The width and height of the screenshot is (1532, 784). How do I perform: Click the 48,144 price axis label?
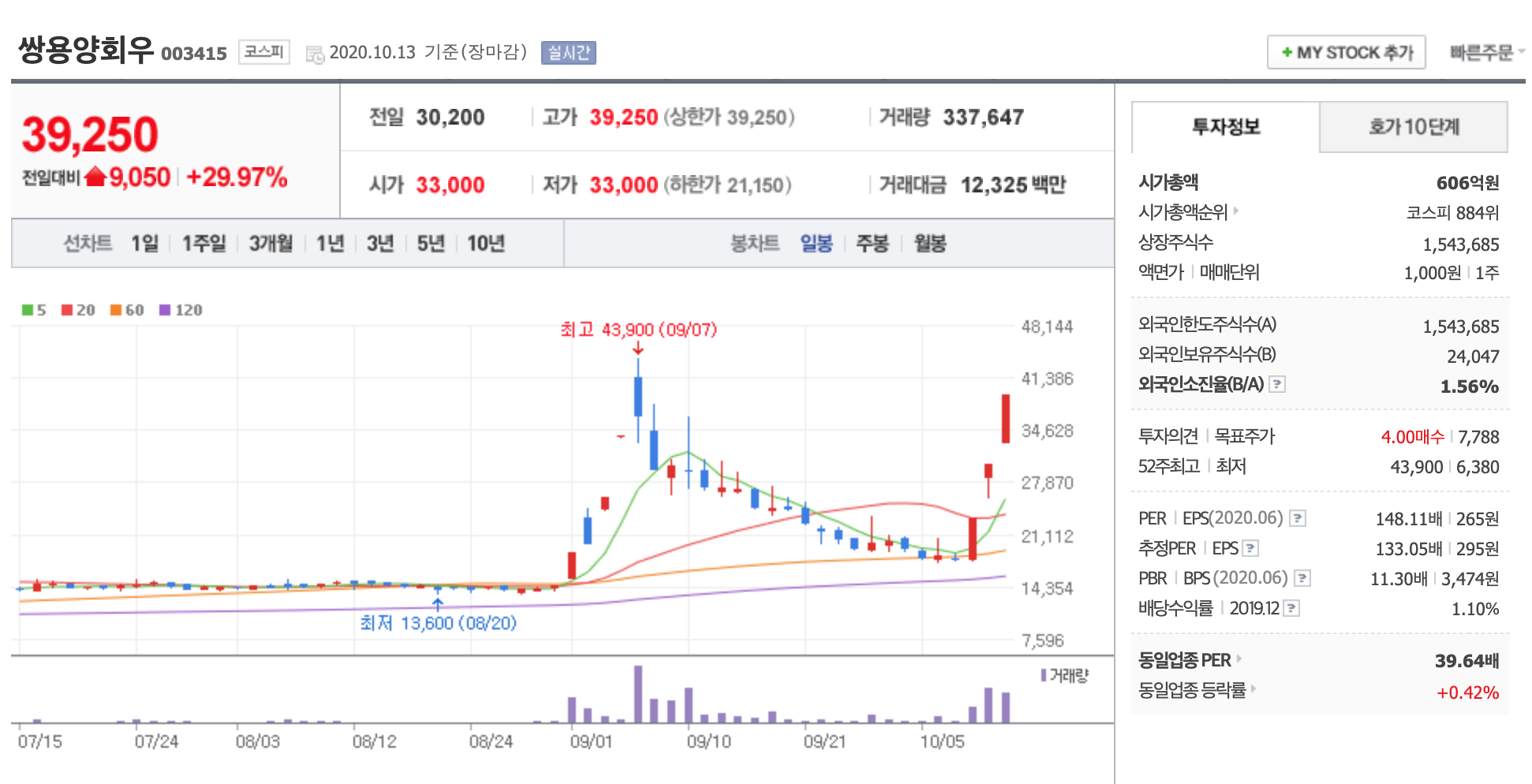pos(1047,327)
